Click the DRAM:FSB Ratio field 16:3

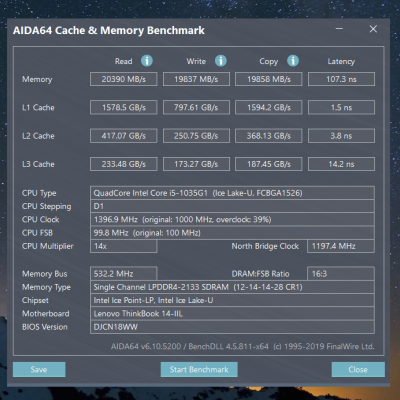pyautogui.click(x=341, y=274)
